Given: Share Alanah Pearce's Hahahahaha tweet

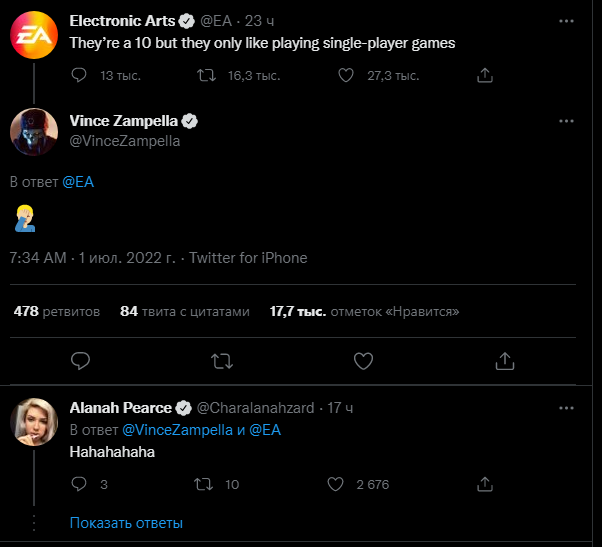Looking at the screenshot, I should point(485,485).
